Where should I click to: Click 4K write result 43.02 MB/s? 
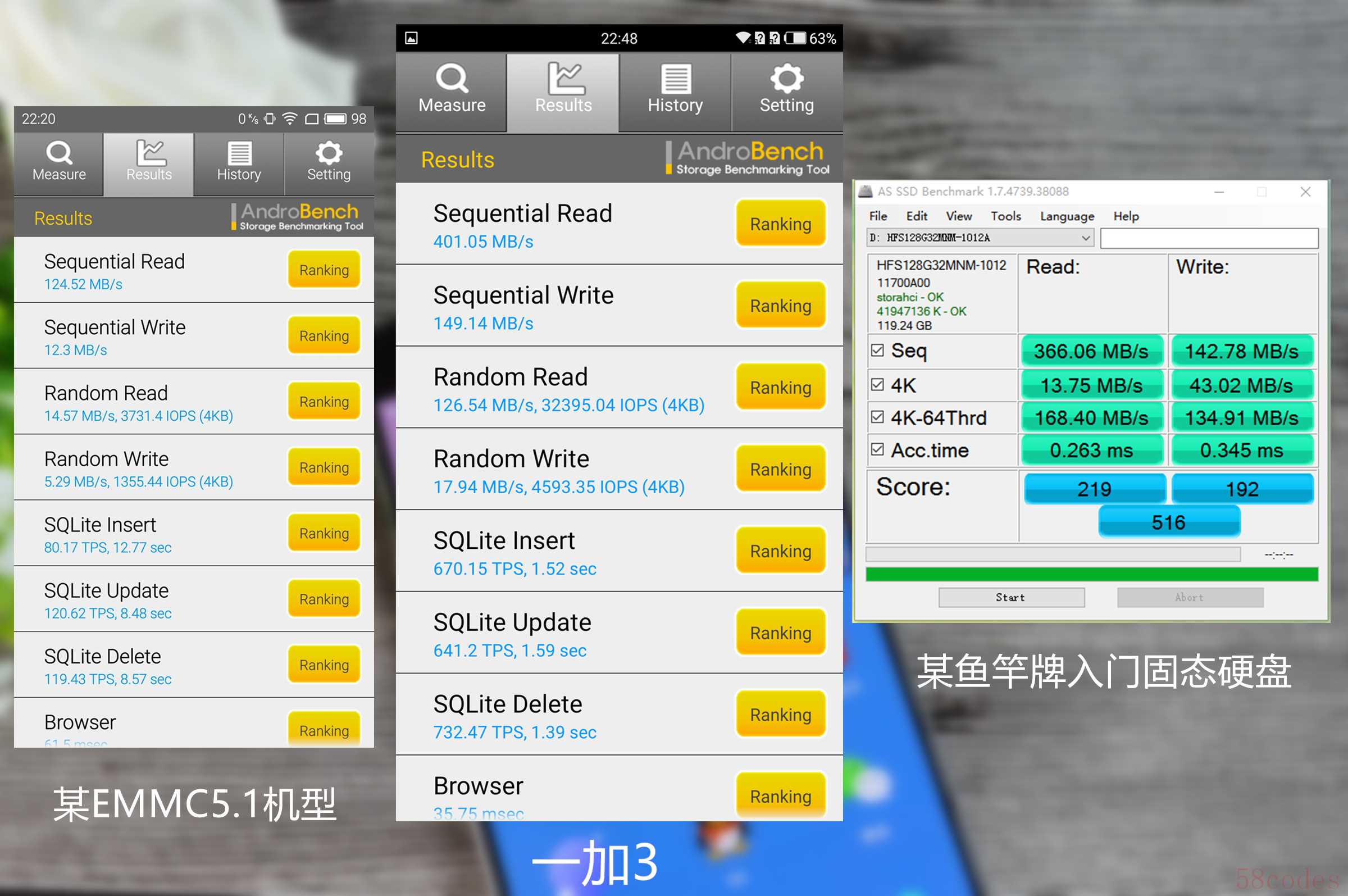tap(1242, 385)
